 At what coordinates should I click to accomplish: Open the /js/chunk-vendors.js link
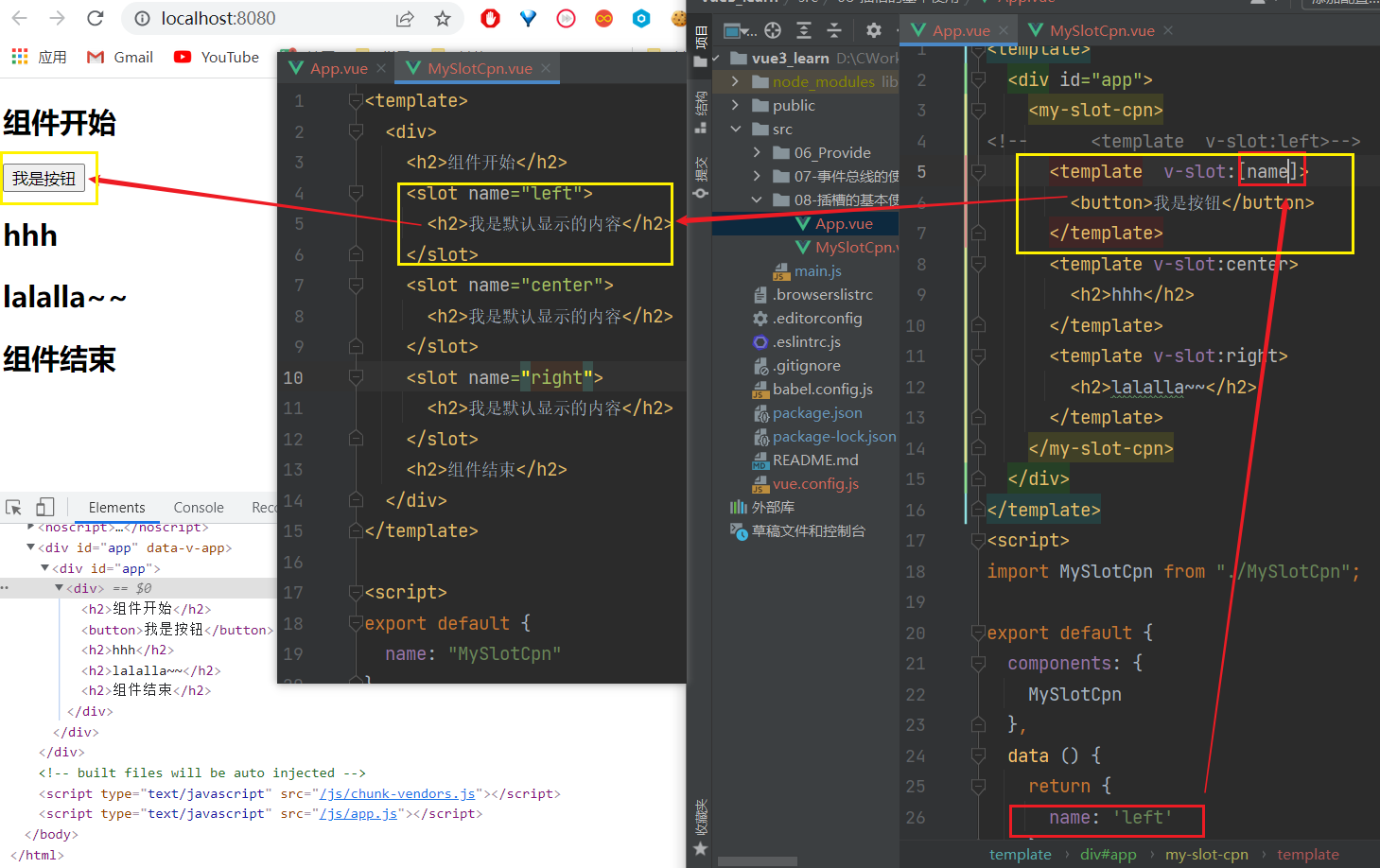click(x=397, y=793)
